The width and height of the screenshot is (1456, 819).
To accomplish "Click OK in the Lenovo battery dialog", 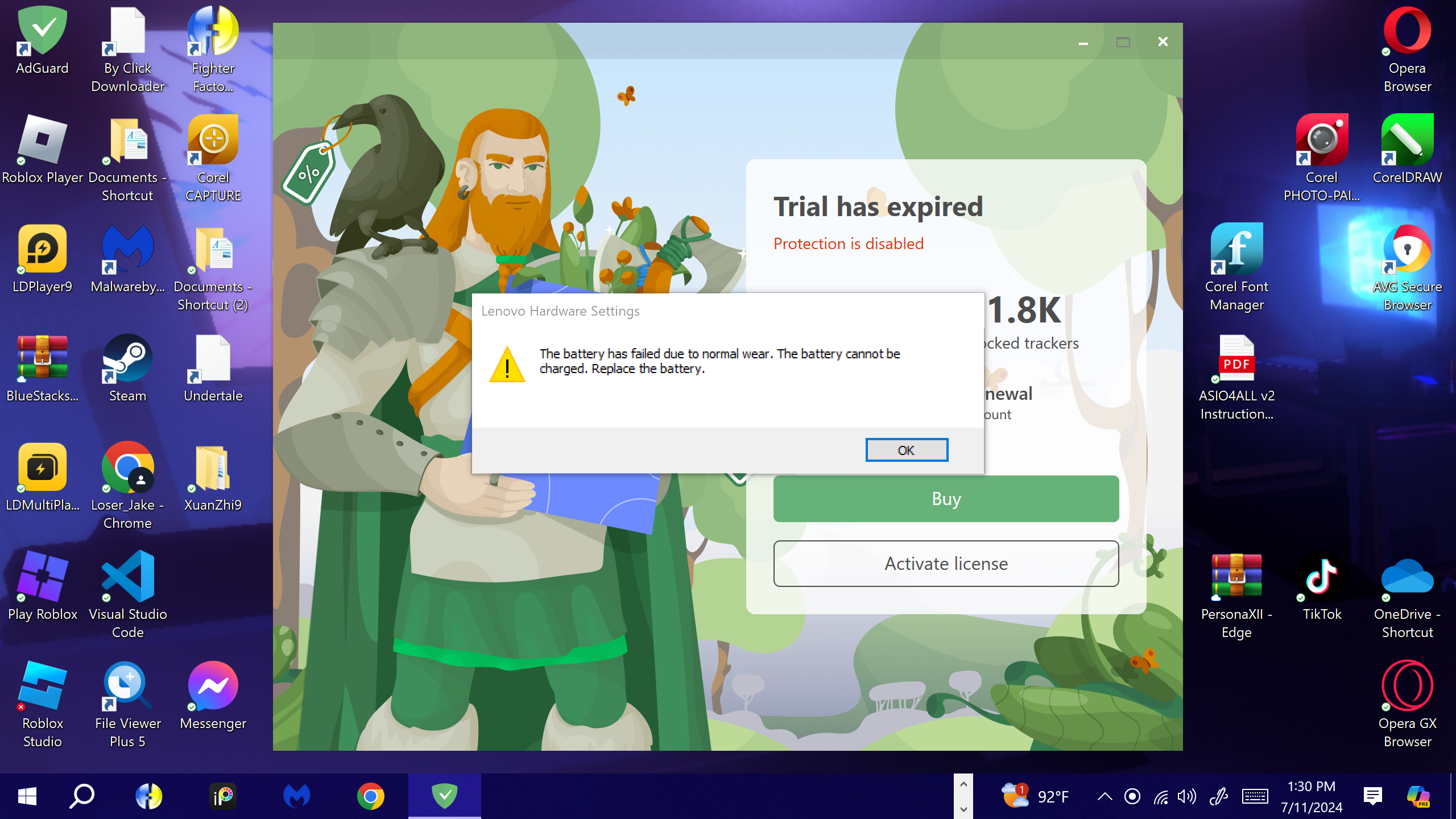I will point(907,450).
